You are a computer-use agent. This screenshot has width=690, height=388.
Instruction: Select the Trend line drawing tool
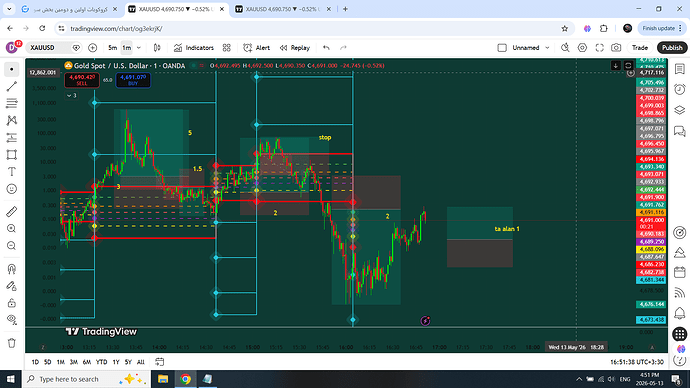(11, 87)
